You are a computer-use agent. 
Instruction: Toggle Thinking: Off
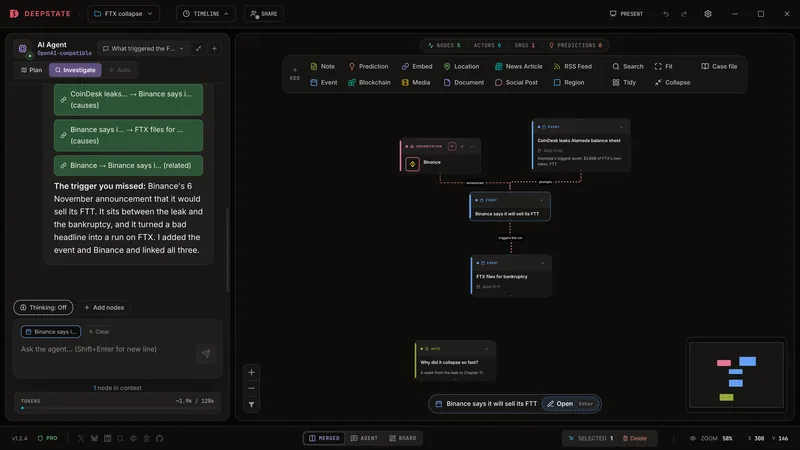coord(43,308)
